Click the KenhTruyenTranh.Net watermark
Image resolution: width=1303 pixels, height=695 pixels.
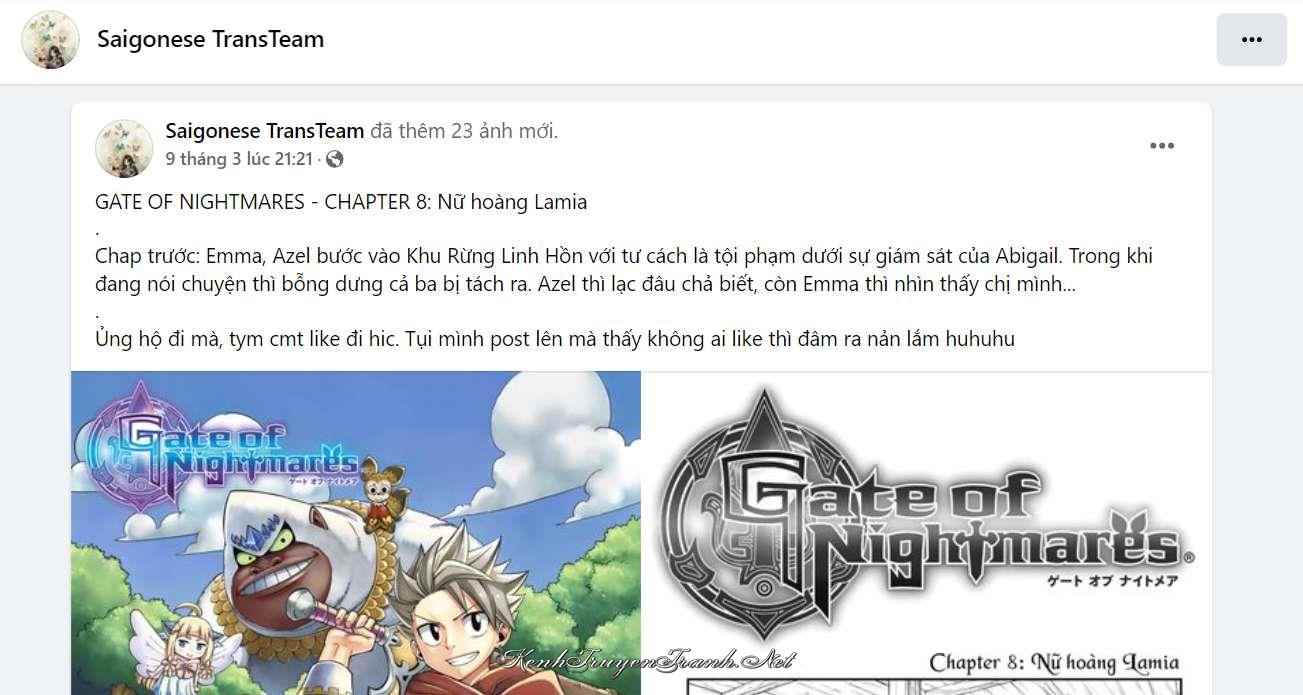pos(651,660)
